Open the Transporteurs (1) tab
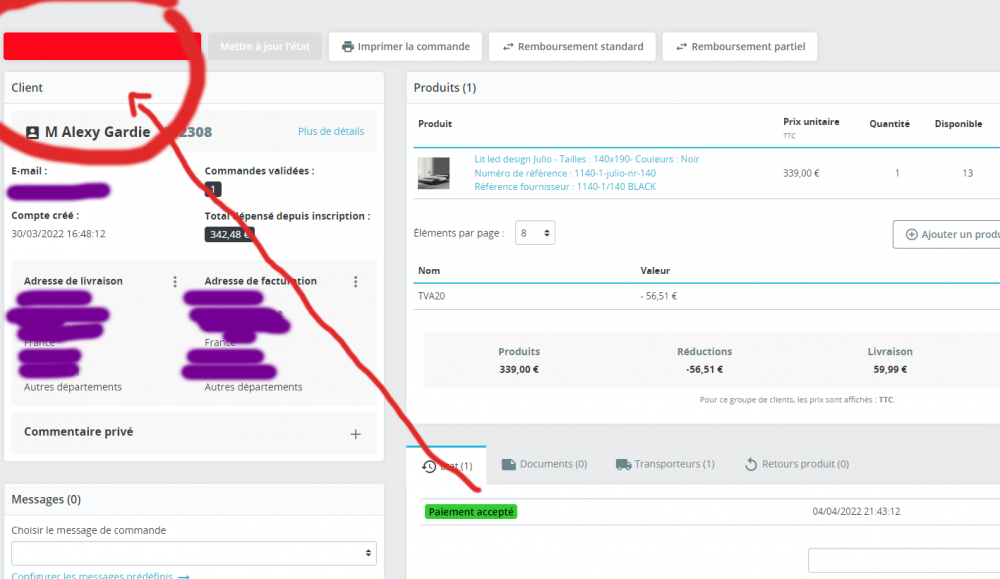Viewport: 1000px width, 579px height. tap(665, 463)
